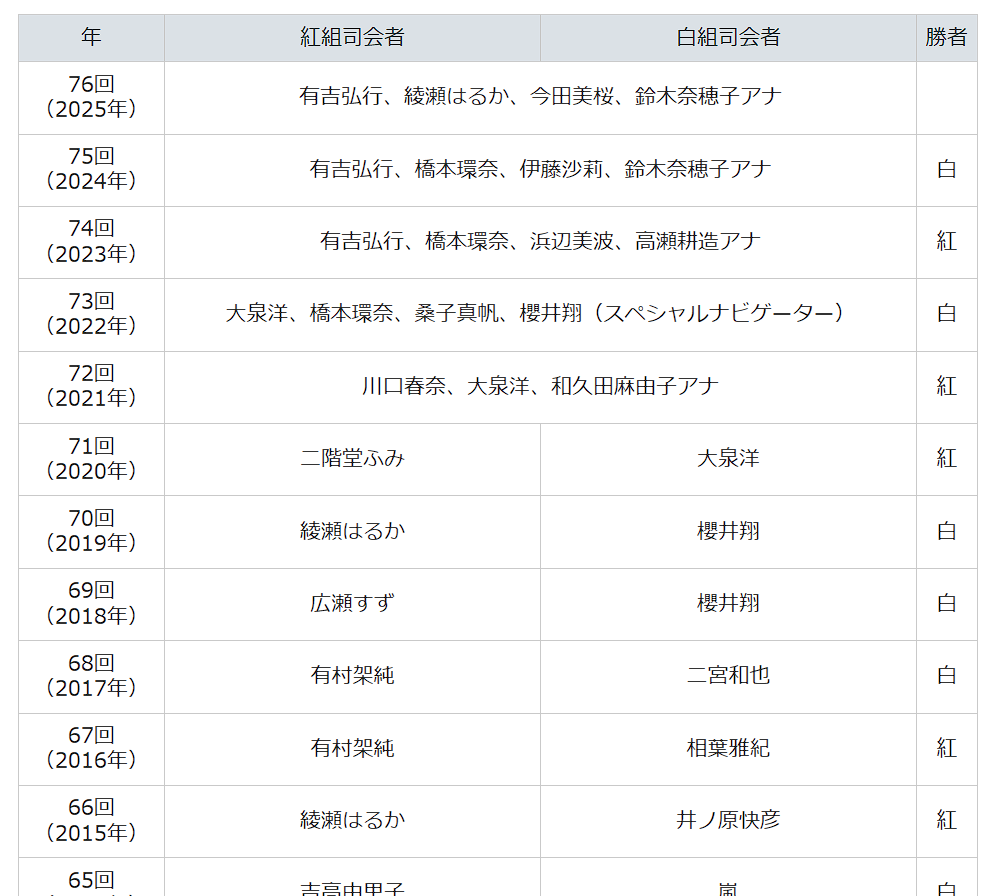Image resolution: width=994 pixels, height=896 pixels.
Task: Select 有村架純 in the 67回 (2016年) row
Action: (x=352, y=748)
